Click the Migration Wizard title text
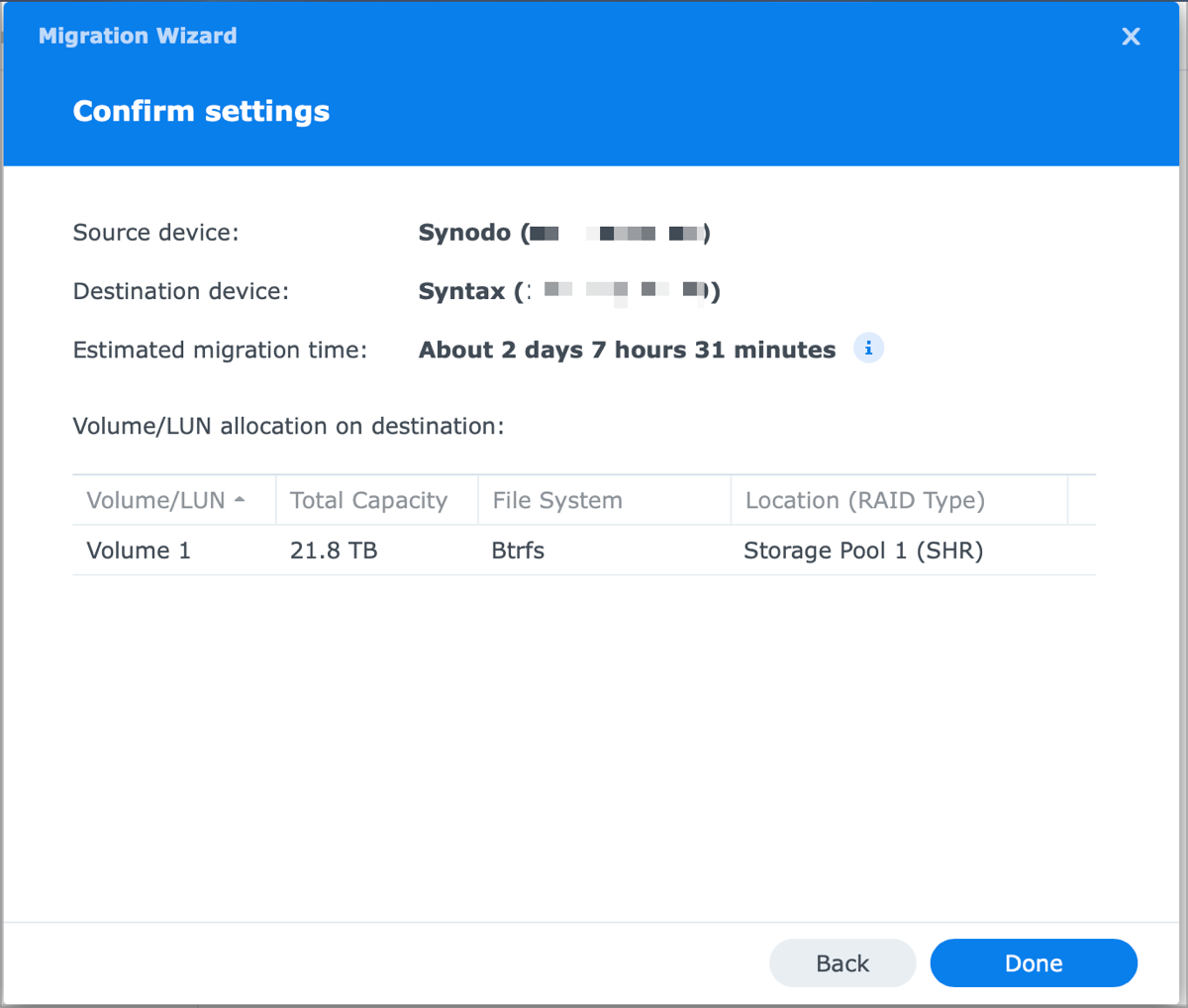1188x1008 pixels. (138, 36)
